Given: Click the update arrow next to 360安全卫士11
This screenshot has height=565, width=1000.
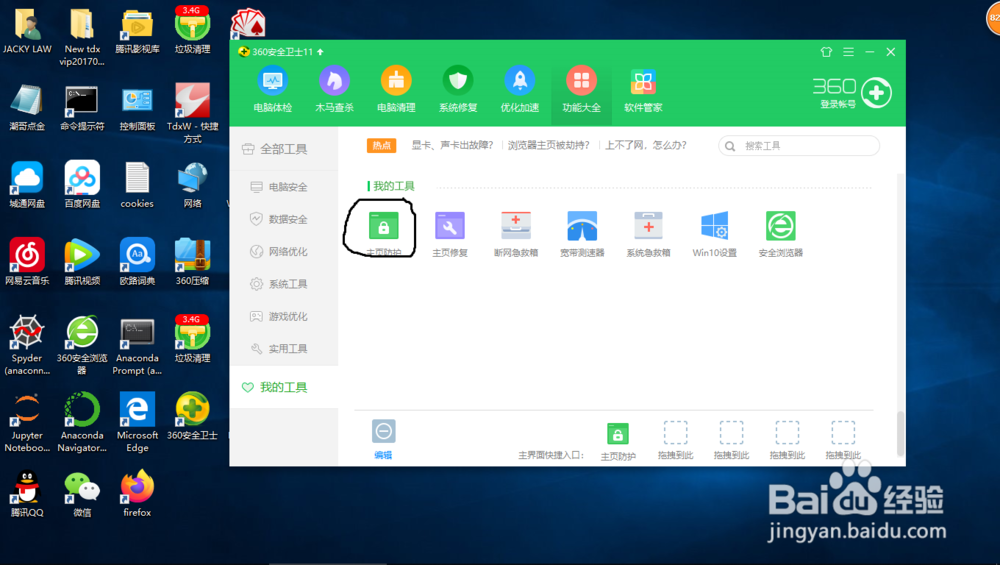Looking at the screenshot, I should 320,52.
